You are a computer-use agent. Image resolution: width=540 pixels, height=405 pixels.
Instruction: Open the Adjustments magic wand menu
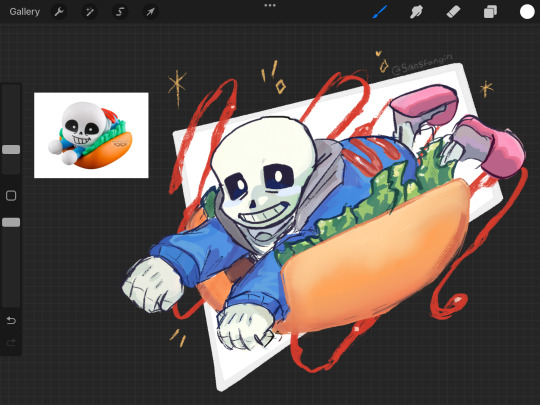point(90,12)
